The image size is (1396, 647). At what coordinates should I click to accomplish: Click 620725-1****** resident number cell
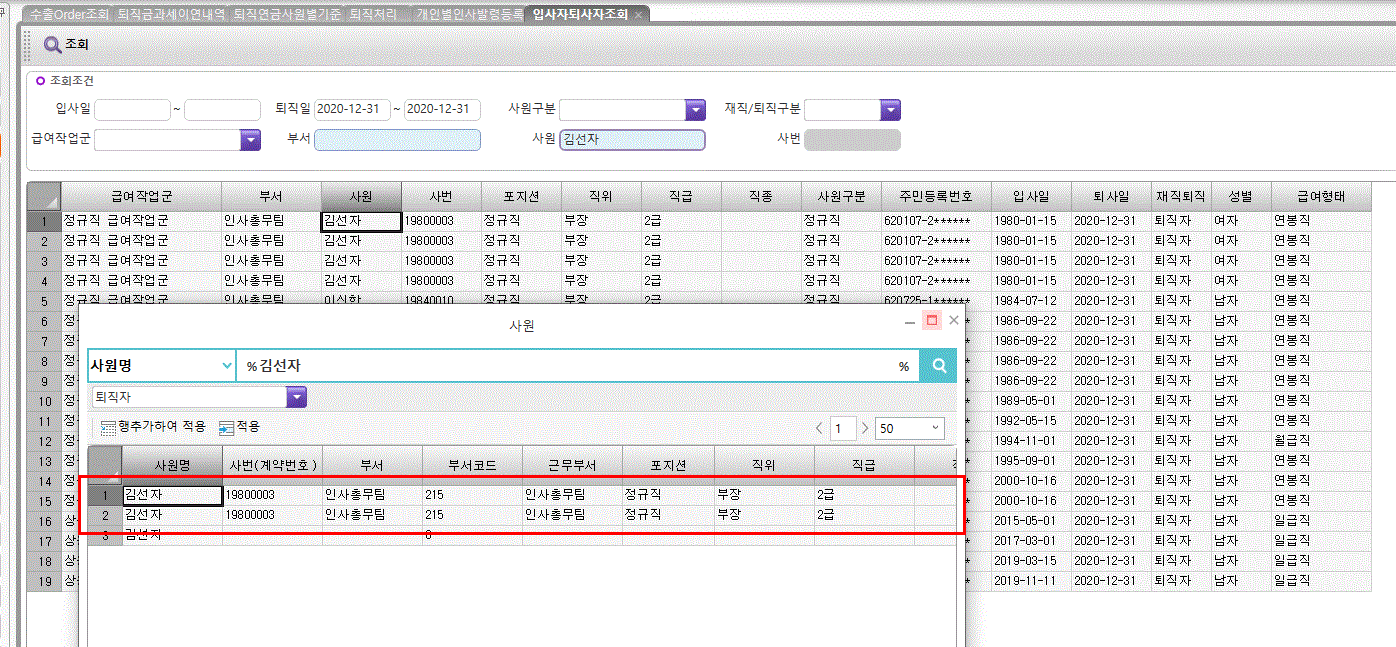click(x=936, y=300)
